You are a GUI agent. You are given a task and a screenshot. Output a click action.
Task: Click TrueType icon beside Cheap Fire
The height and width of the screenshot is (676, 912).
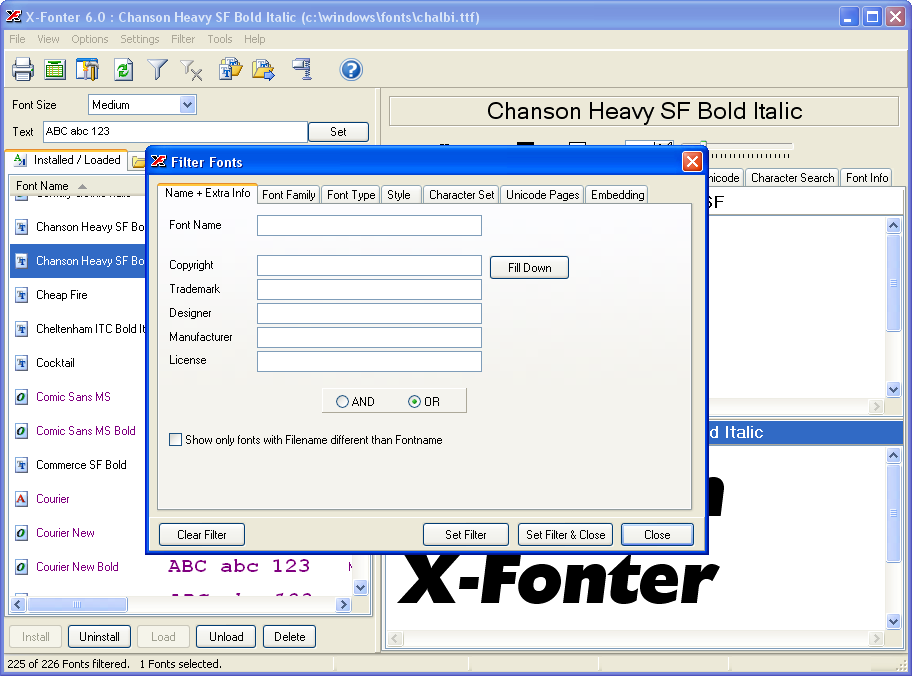pos(22,295)
